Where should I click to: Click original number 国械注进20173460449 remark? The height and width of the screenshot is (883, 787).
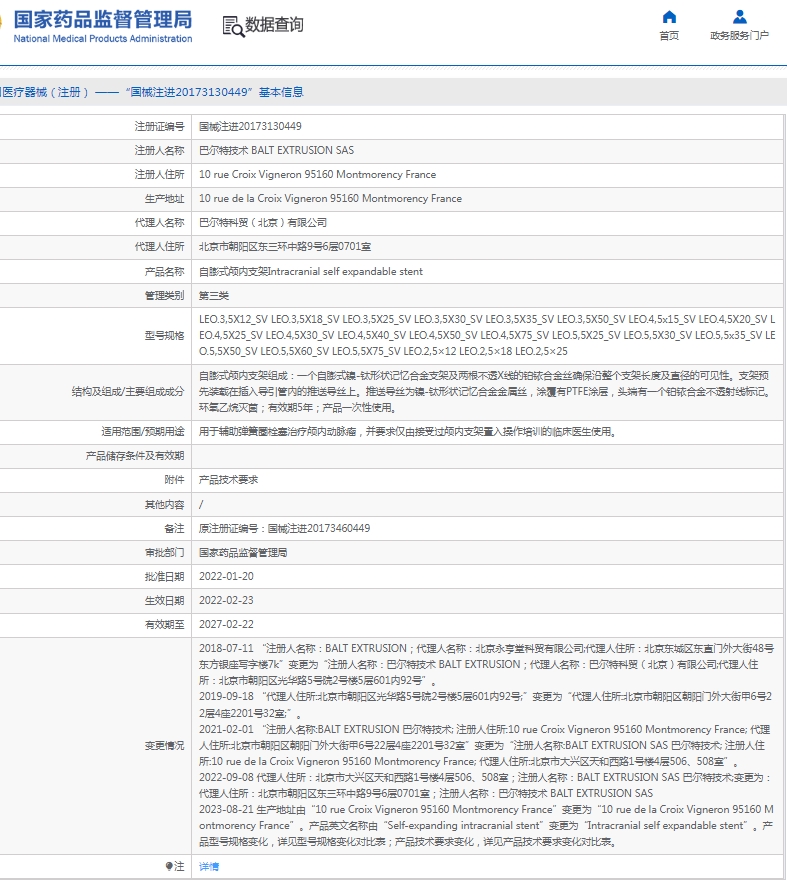284,528
